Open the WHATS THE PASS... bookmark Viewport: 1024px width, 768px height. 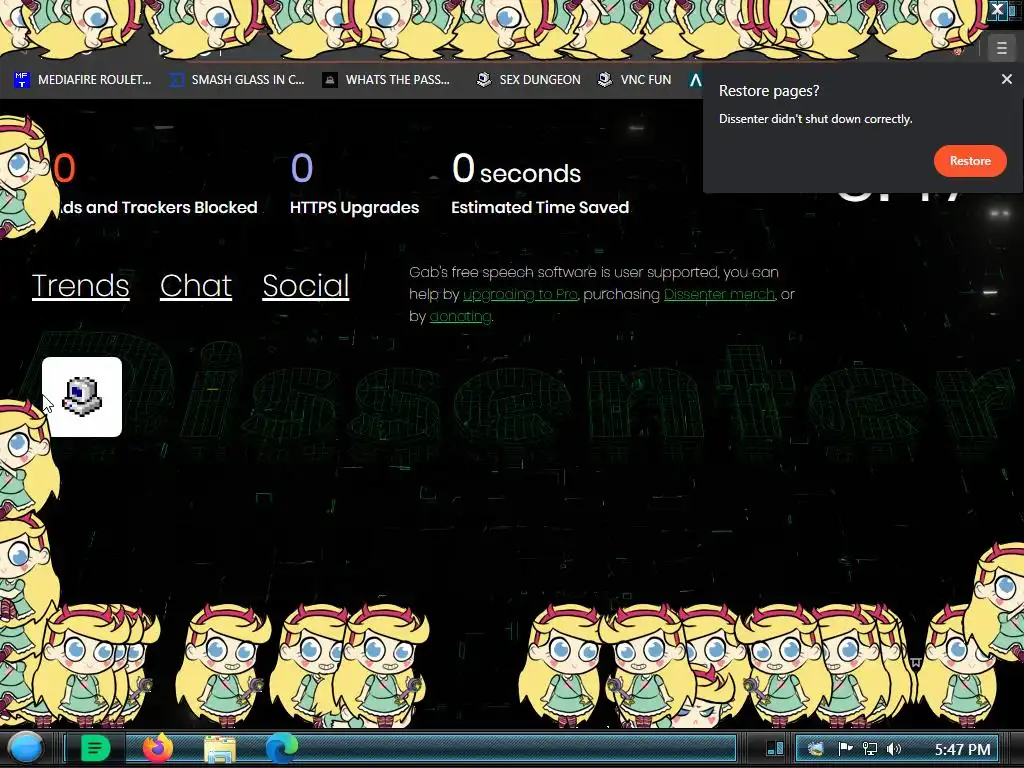click(386, 80)
